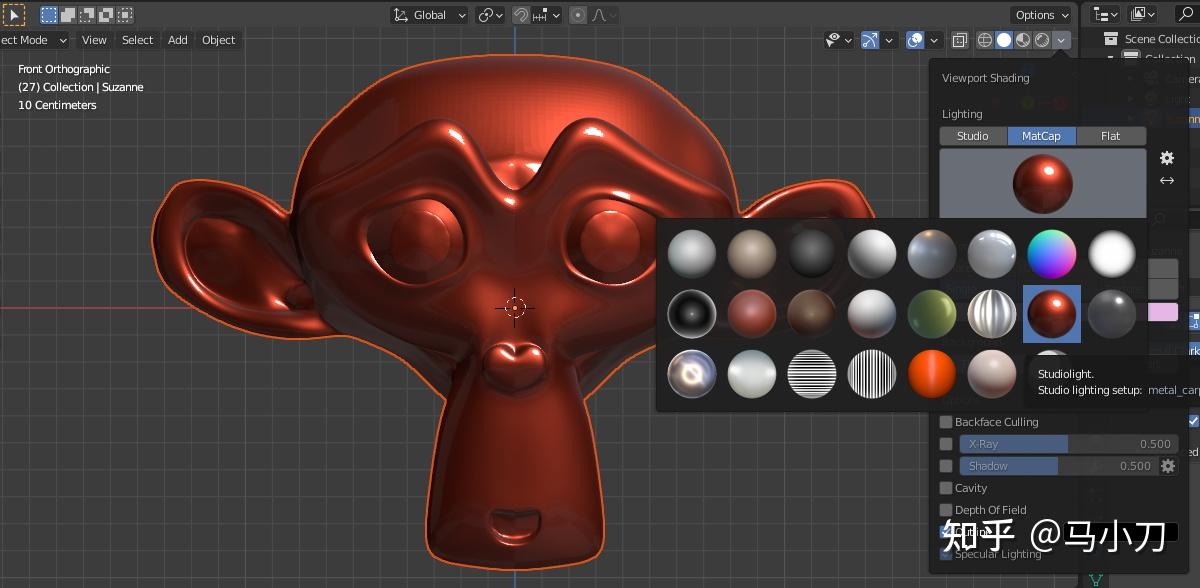Toggle the X-ray view icon in header

[x=959, y=40]
